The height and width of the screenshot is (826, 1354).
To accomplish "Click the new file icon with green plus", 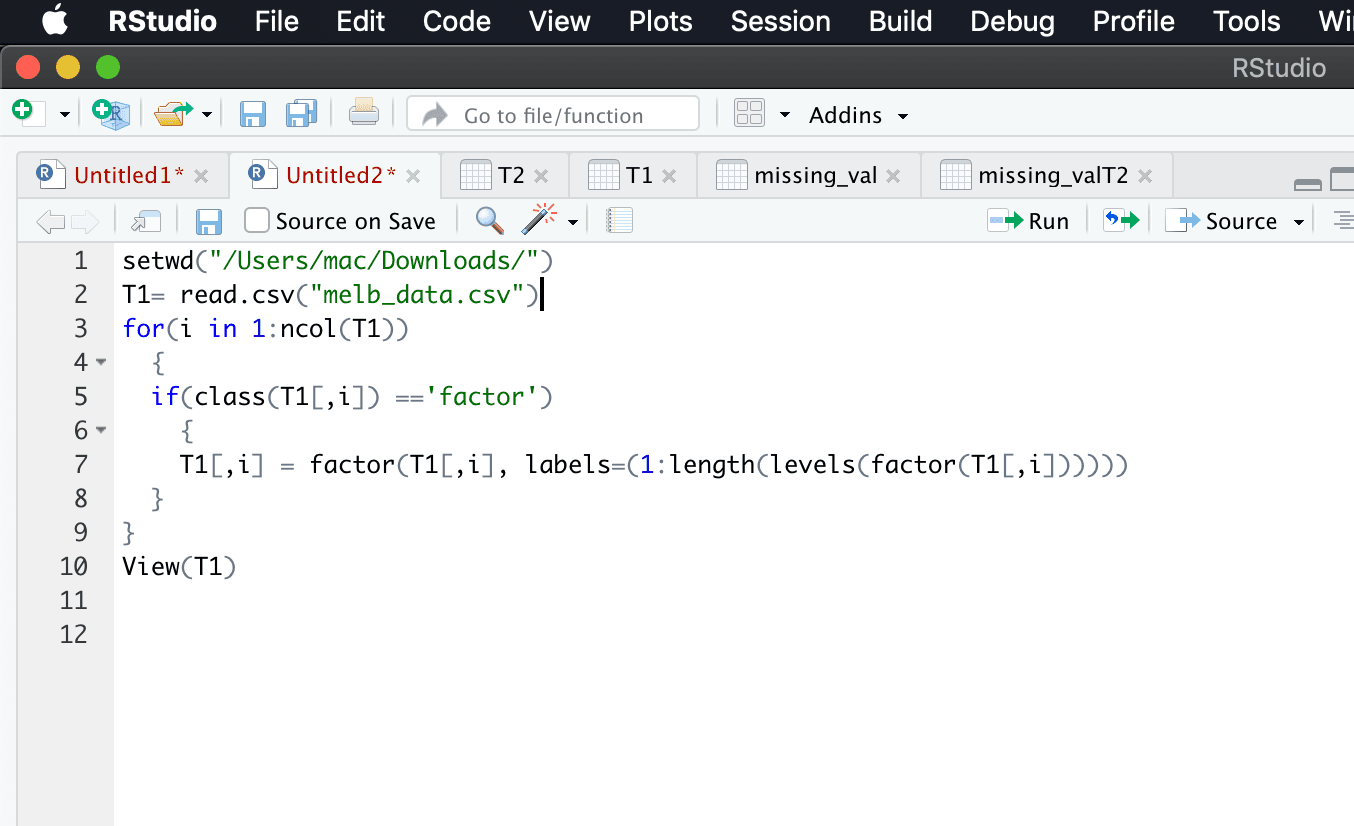I will point(28,114).
